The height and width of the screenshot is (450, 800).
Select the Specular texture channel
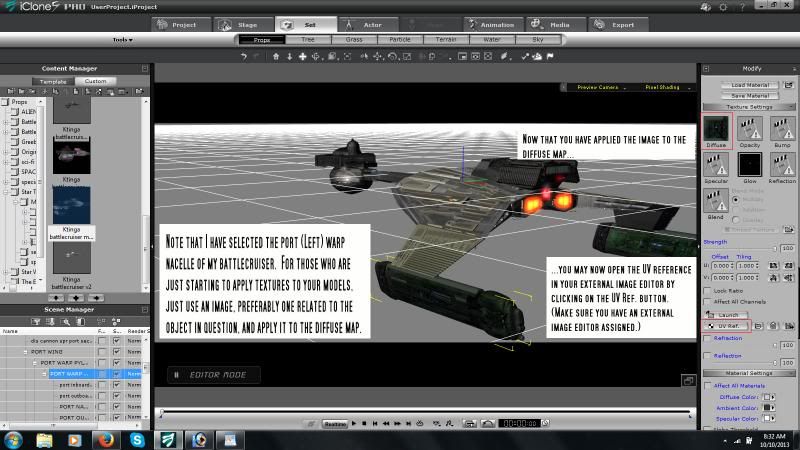tap(716, 164)
